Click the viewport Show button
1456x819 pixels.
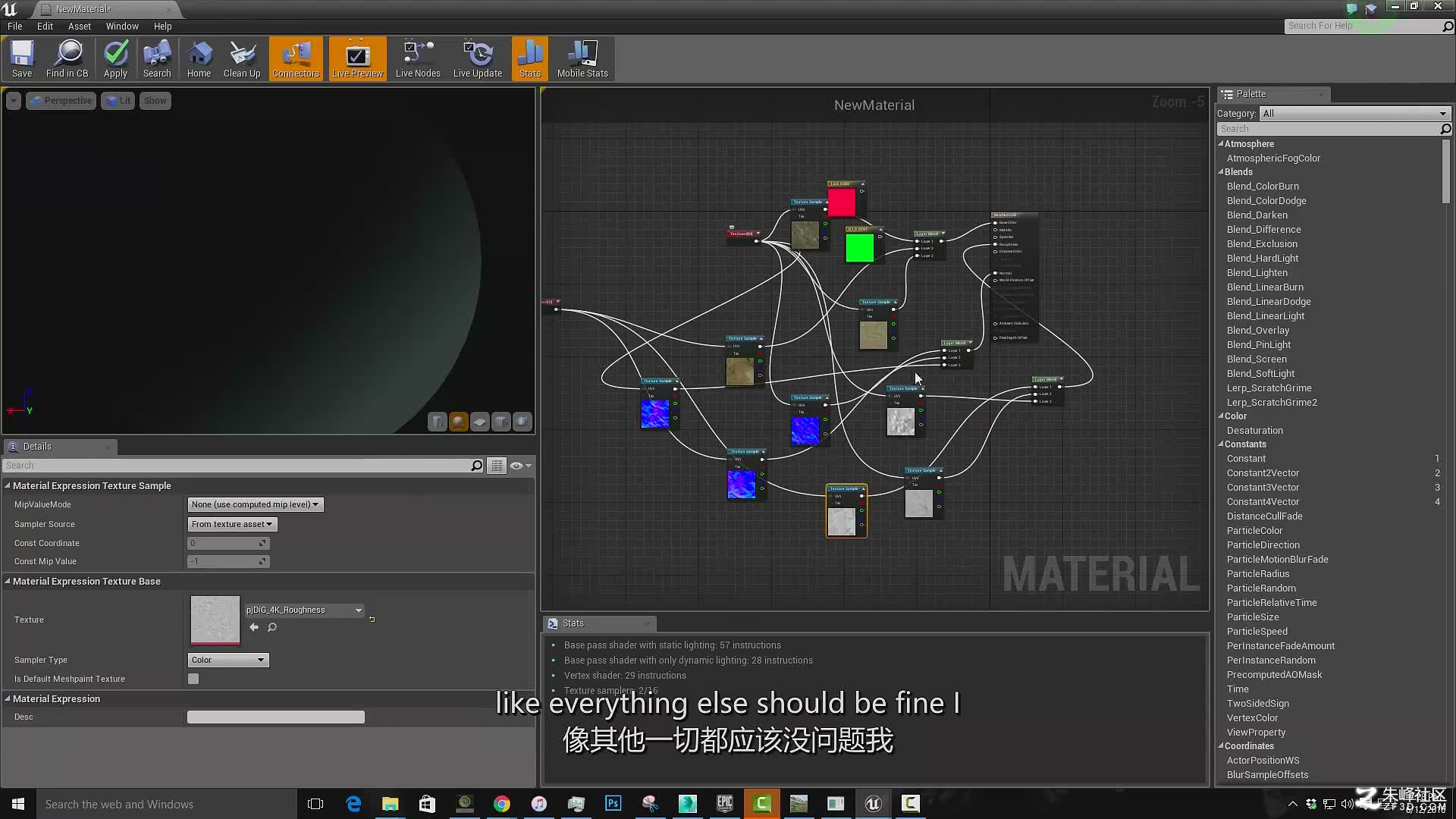point(155,100)
